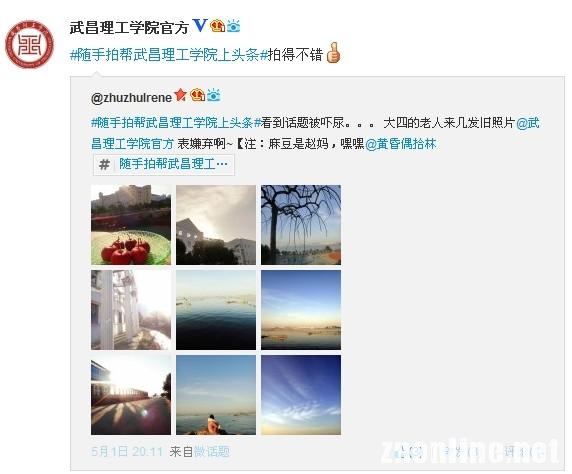Open the @zhuzhuIrene user link
The width and height of the screenshot is (572, 474).
click(131, 97)
